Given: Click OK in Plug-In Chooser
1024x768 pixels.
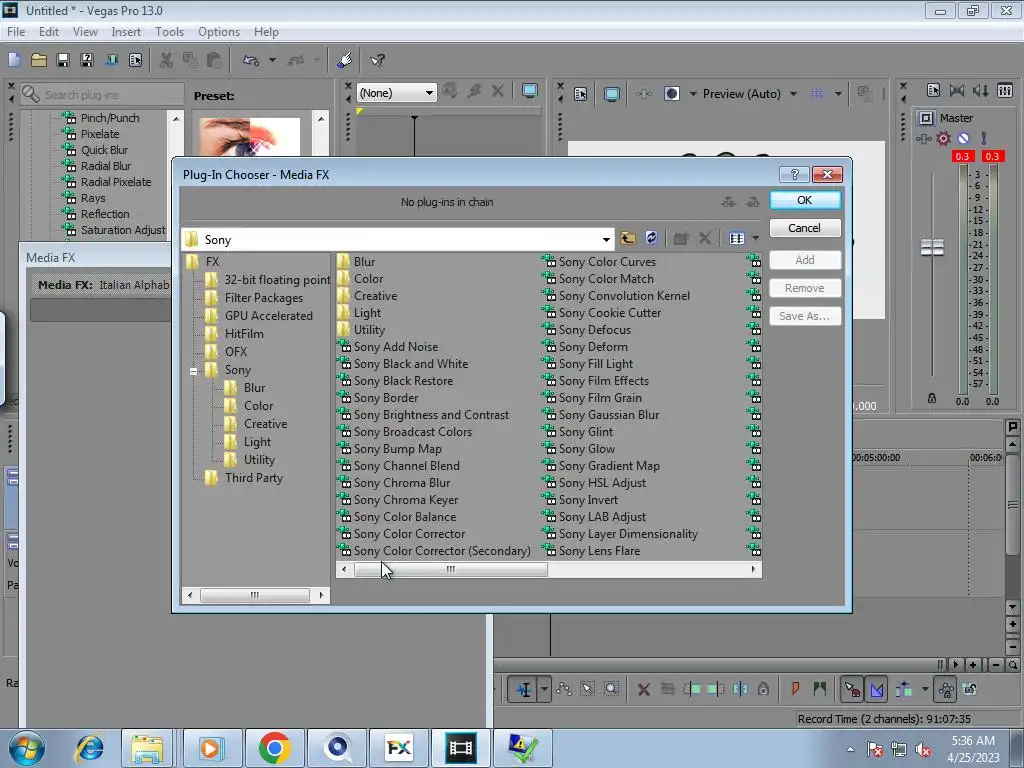Looking at the screenshot, I should point(805,200).
